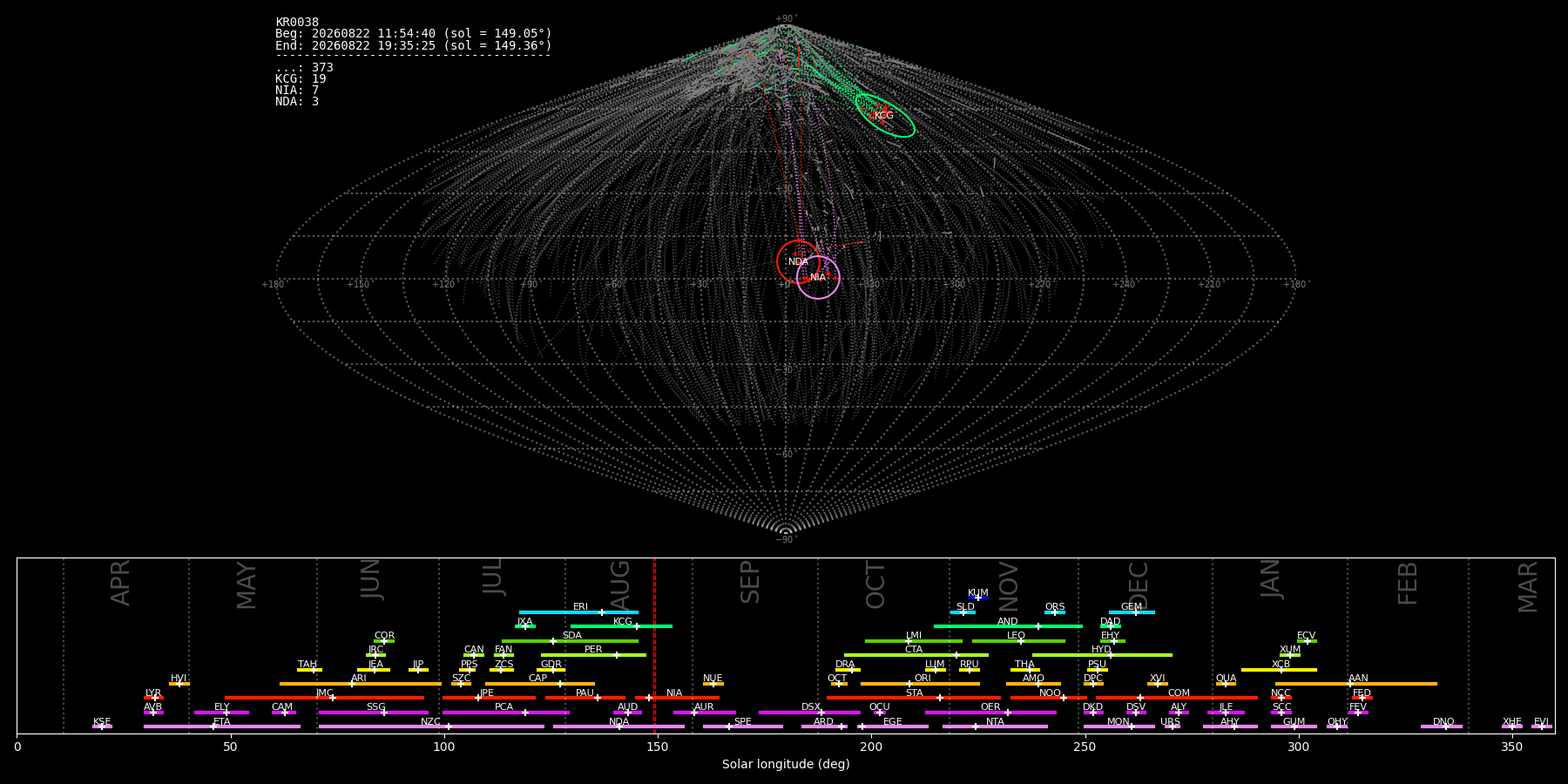Select the PER shower bar in timeline
This screenshot has width=1568, height=784.
coord(593,655)
